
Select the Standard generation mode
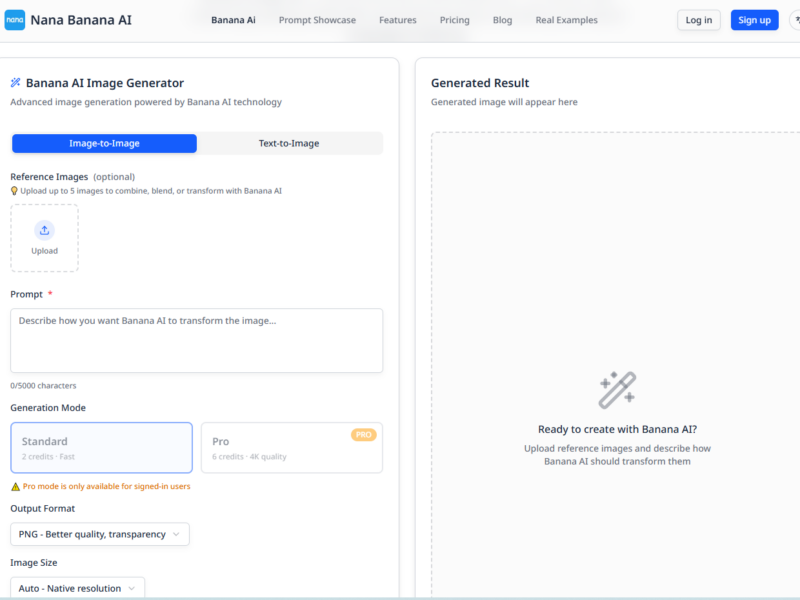point(101,447)
